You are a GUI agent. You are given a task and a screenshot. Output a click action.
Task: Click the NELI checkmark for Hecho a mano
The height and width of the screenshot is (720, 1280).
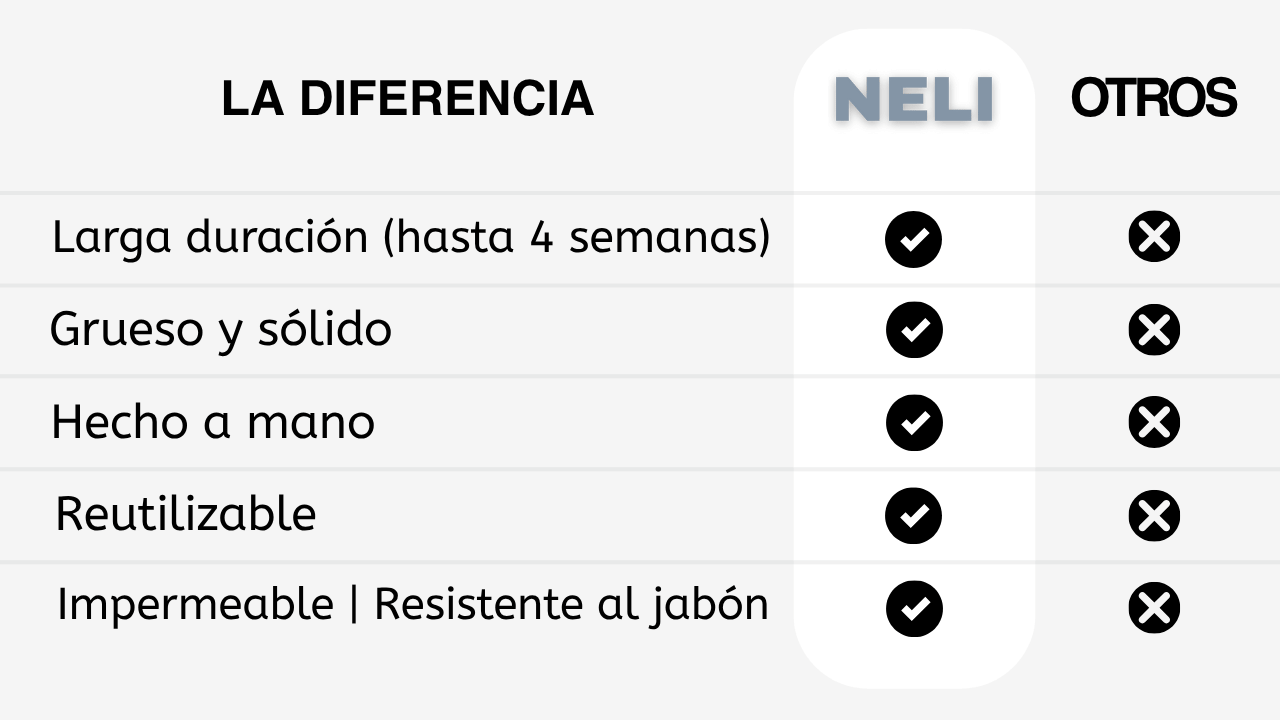(x=913, y=422)
